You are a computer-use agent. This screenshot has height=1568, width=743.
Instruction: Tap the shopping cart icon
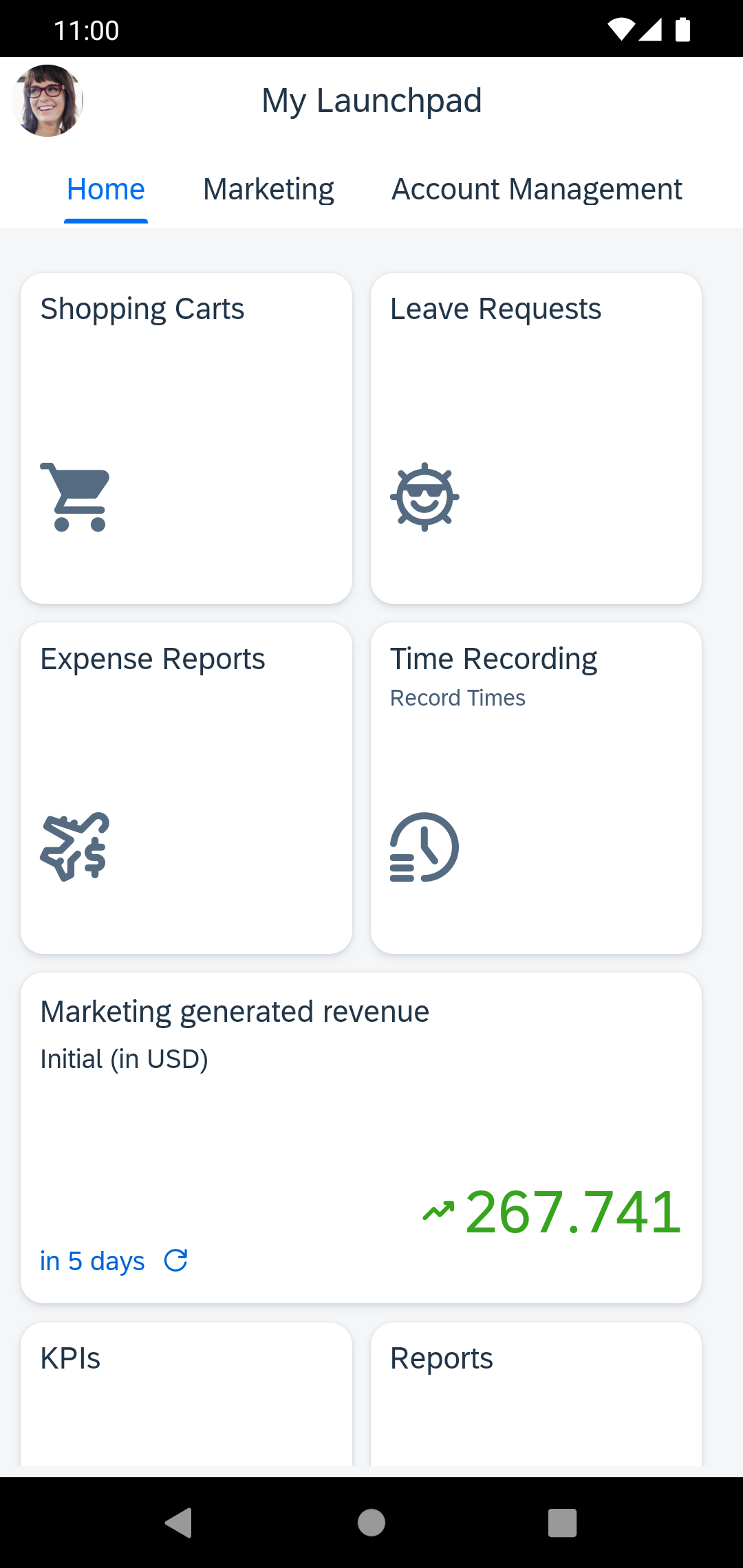click(75, 497)
